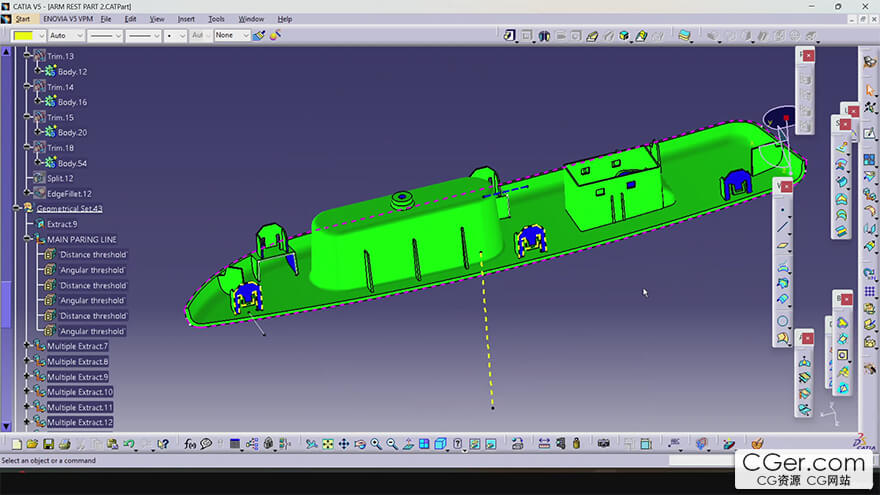Expand the Multiple Extract.7 node
Screen dimensions: 880x495
(27, 346)
